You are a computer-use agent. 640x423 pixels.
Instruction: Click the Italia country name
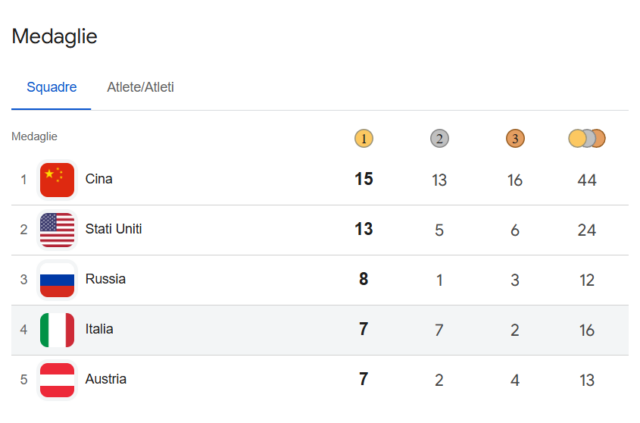pyautogui.click(x=99, y=329)
